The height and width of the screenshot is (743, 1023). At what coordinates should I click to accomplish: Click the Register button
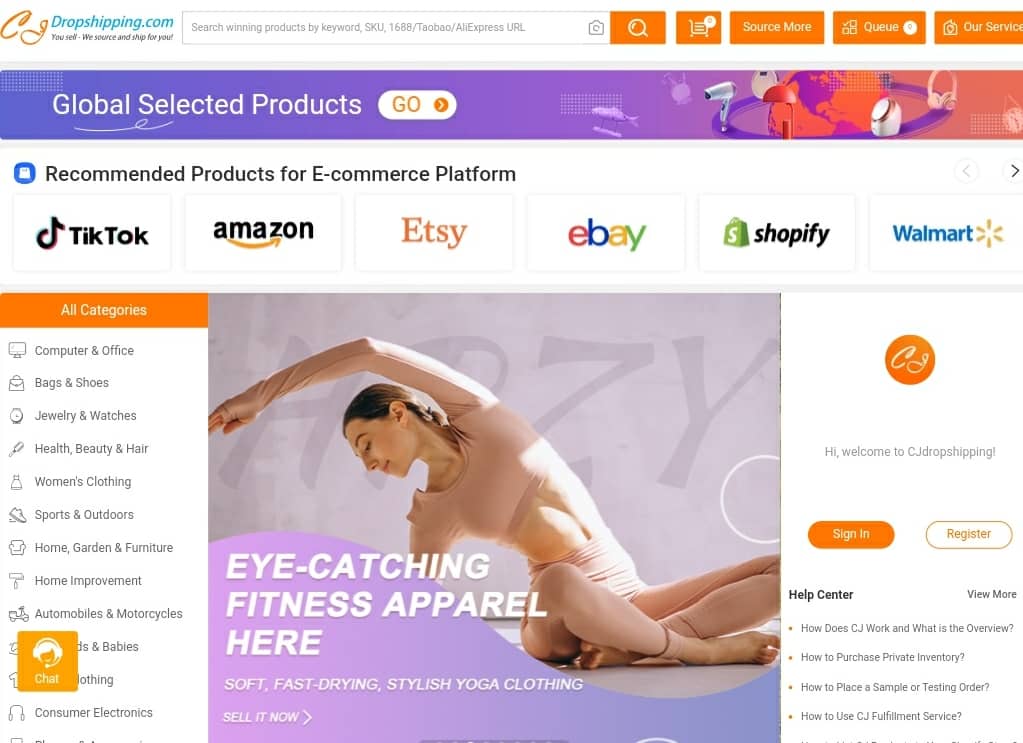969,534
